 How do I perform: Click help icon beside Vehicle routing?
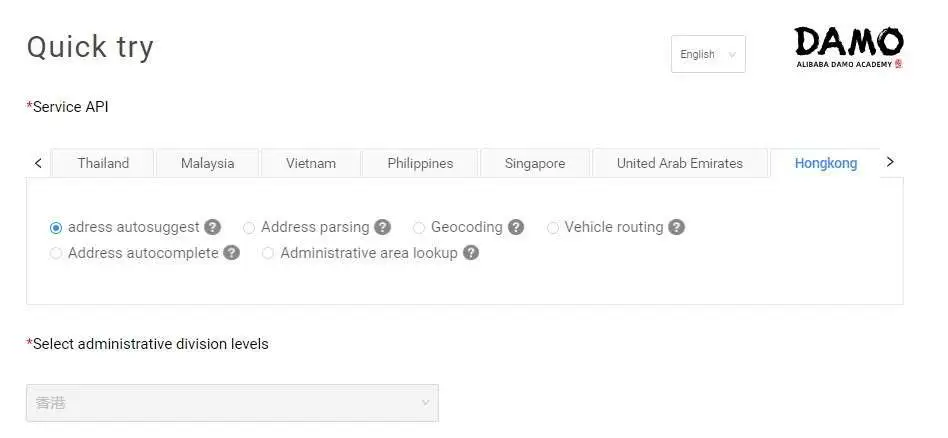click(677, 227)
